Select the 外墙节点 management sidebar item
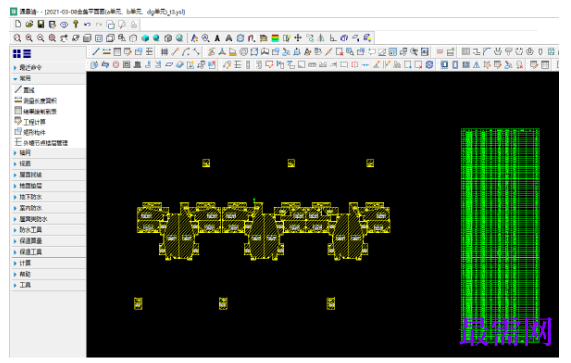Image resolution: width=571 pixels, height=363 pixels. coord(41,143)
